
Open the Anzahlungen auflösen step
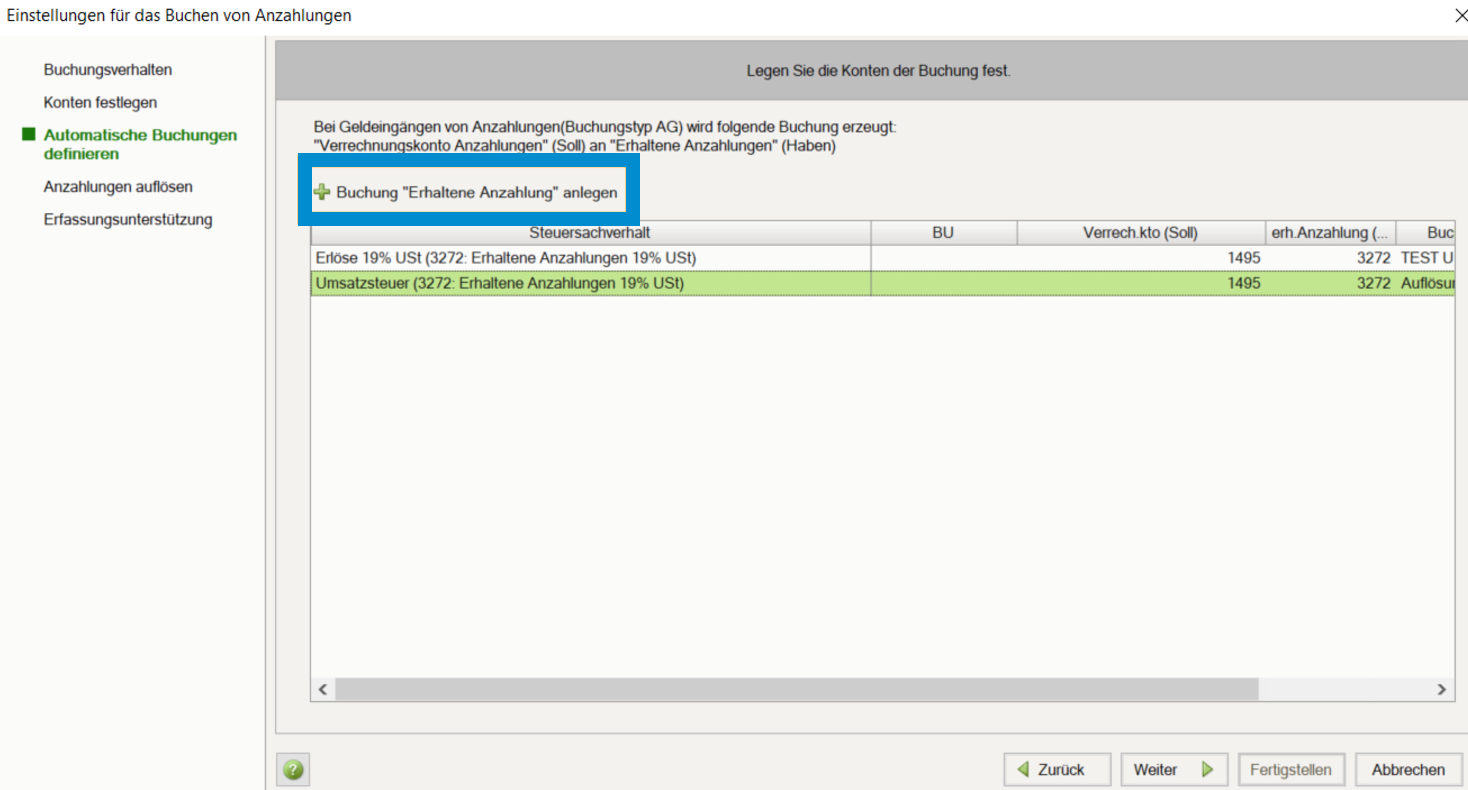(118, 187)
